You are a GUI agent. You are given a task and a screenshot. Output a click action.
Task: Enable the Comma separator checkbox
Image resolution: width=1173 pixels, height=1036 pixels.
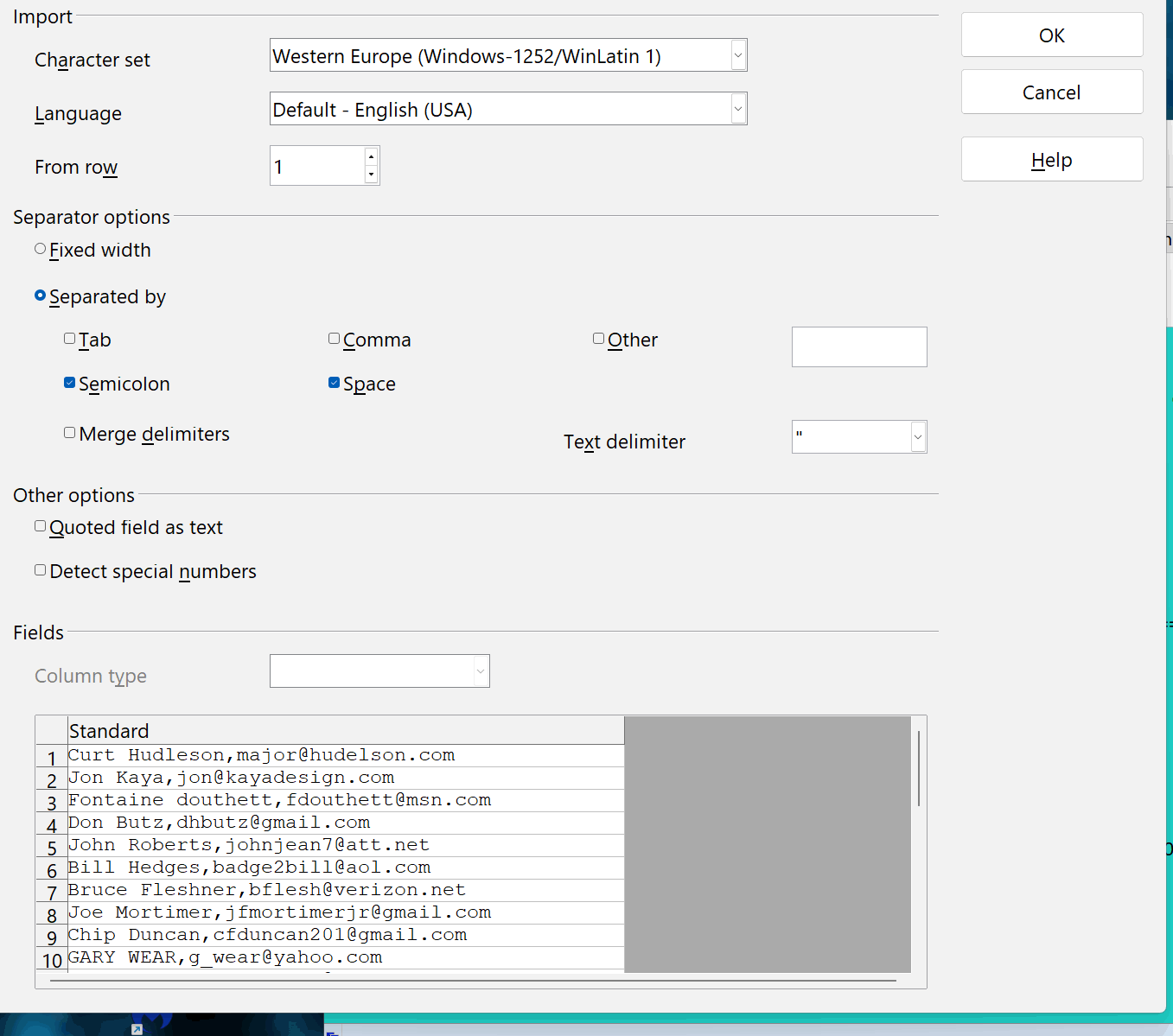(335, 339)
